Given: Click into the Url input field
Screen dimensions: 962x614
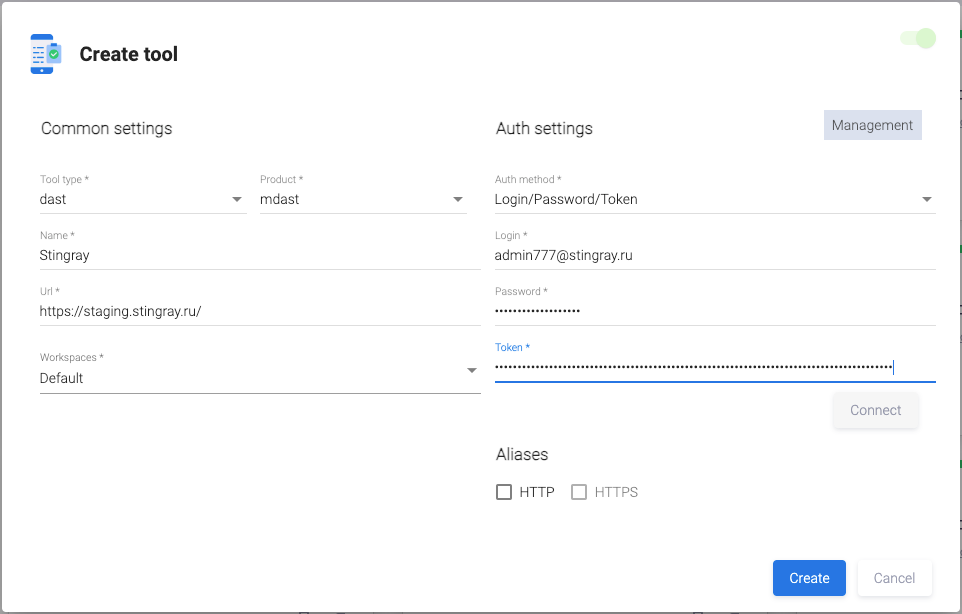Looking at the screenshot, I should point(259,311).
